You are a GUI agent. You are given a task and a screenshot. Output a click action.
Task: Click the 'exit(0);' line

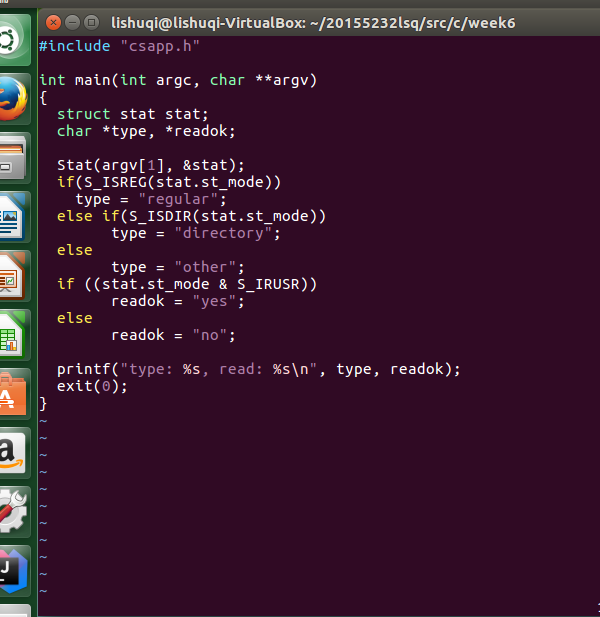[x=92, y=386]
